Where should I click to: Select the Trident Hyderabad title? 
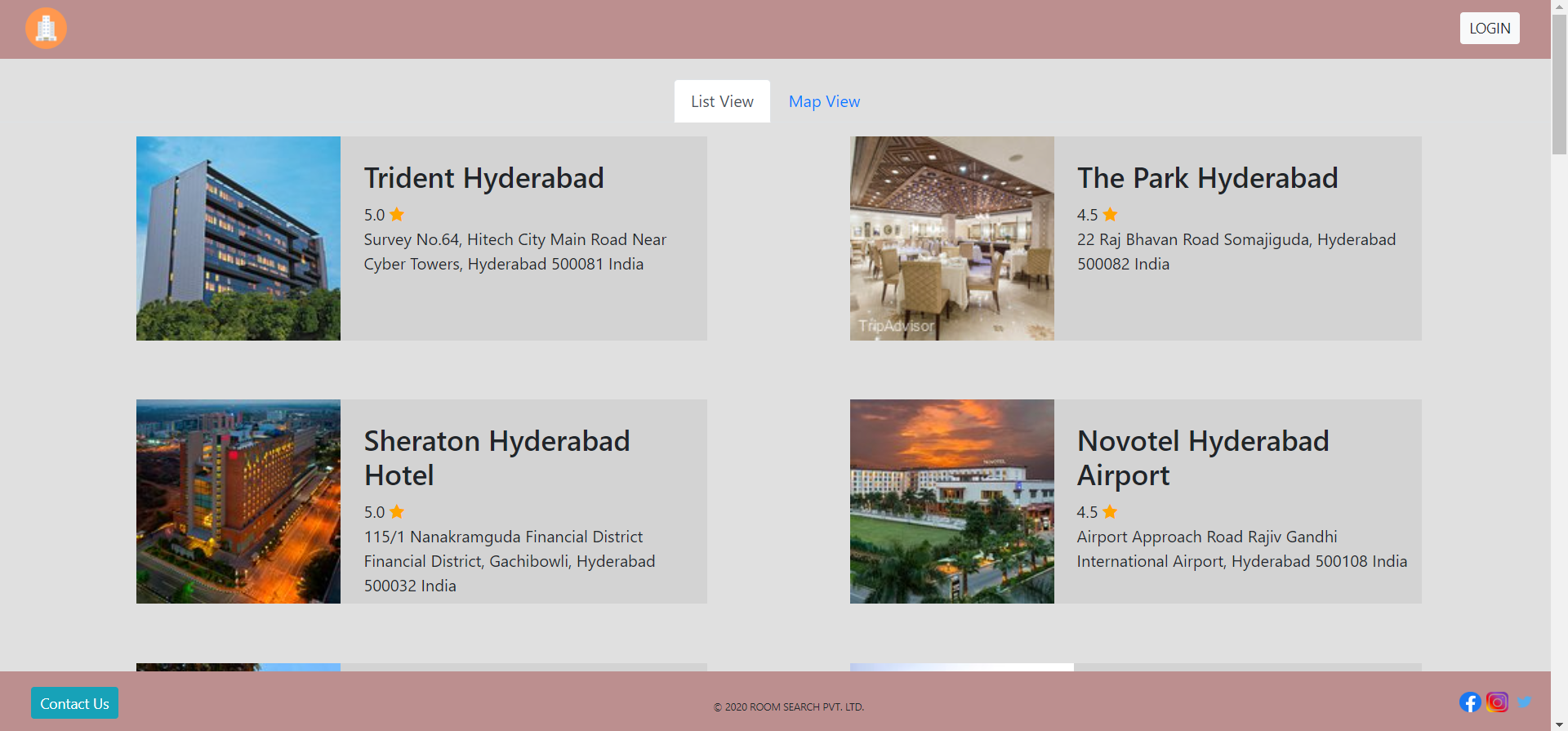pyautogui.click(x=484, y=178)
